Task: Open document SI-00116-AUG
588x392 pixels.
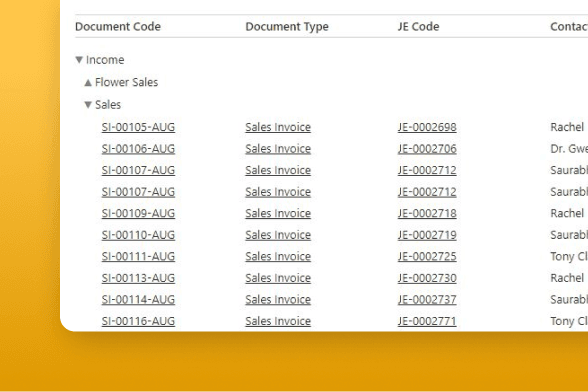Action: coord(138,321)
